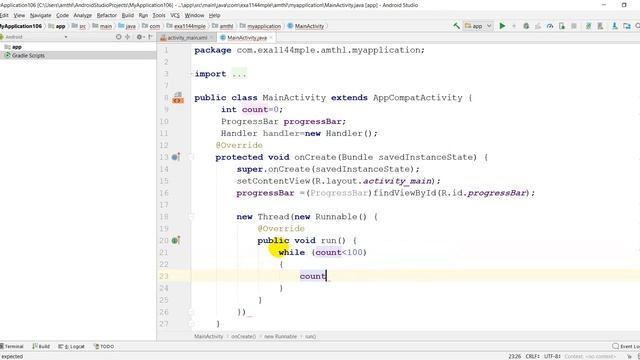Click new Runnable in editor breadcrumb
The height and width of the screenshot is (360, 640).
[x=280, y=337]
